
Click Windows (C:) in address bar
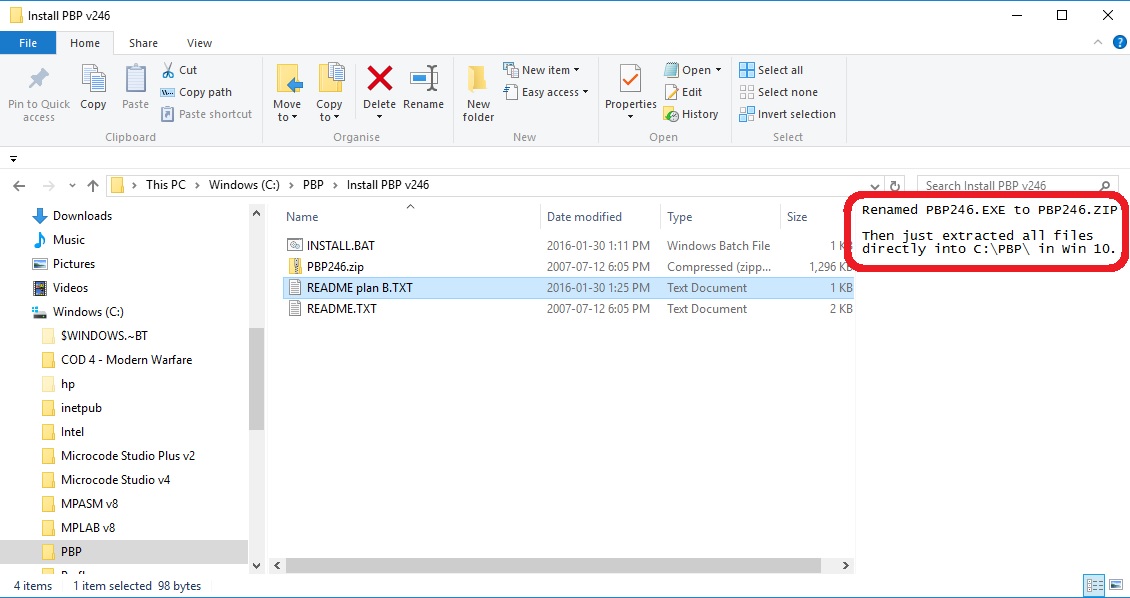(x=244, y=185)
